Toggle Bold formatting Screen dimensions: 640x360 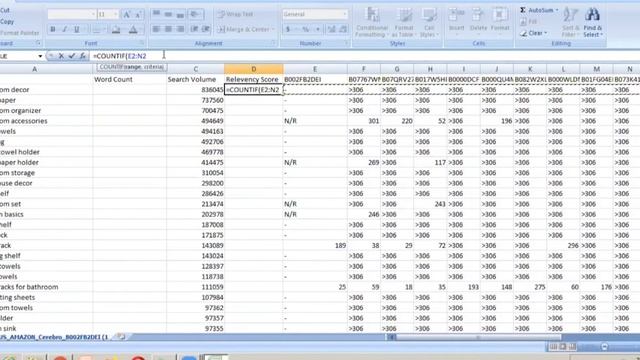(53, 29)
